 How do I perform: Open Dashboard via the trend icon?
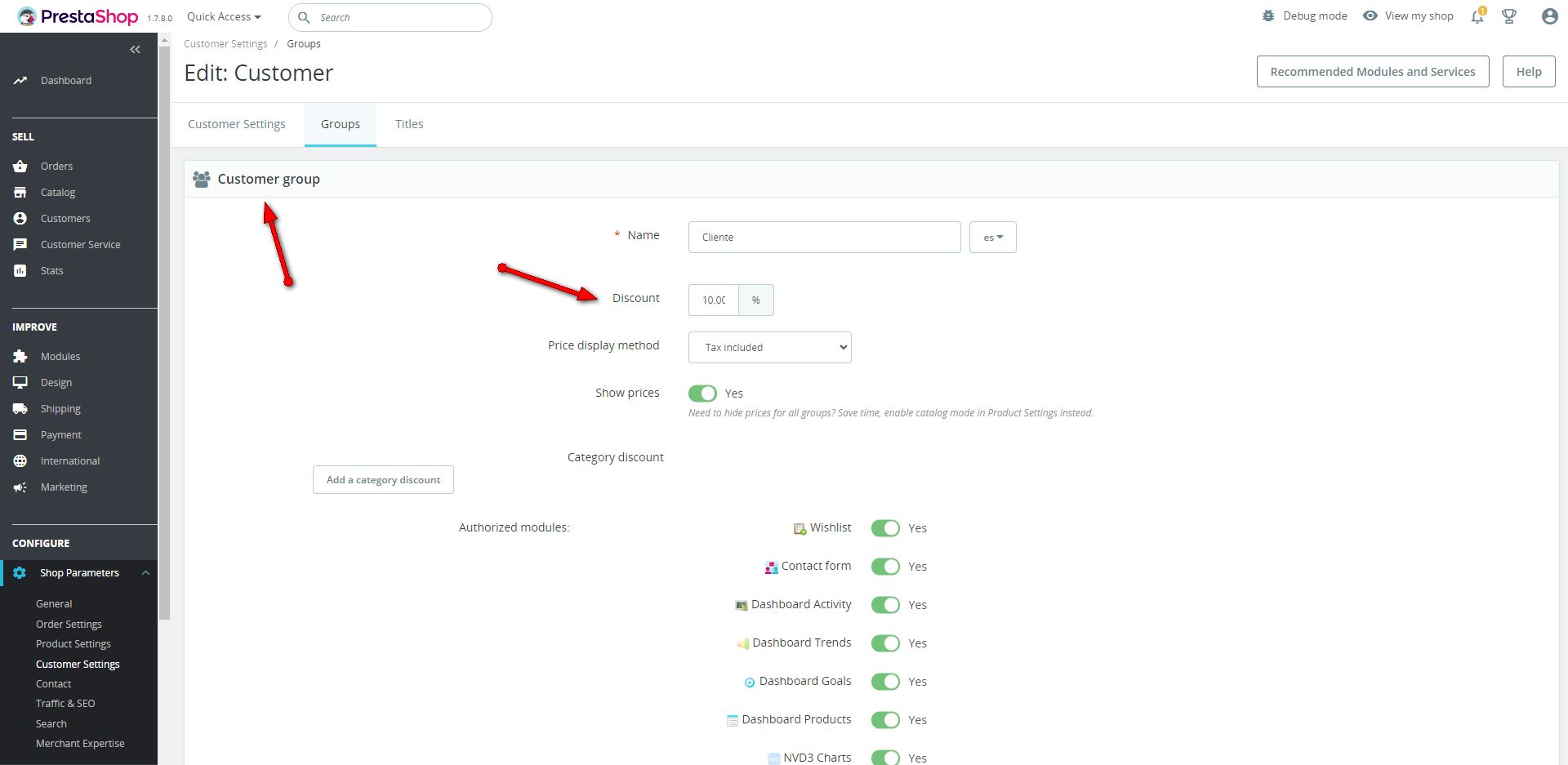[20, 80]
